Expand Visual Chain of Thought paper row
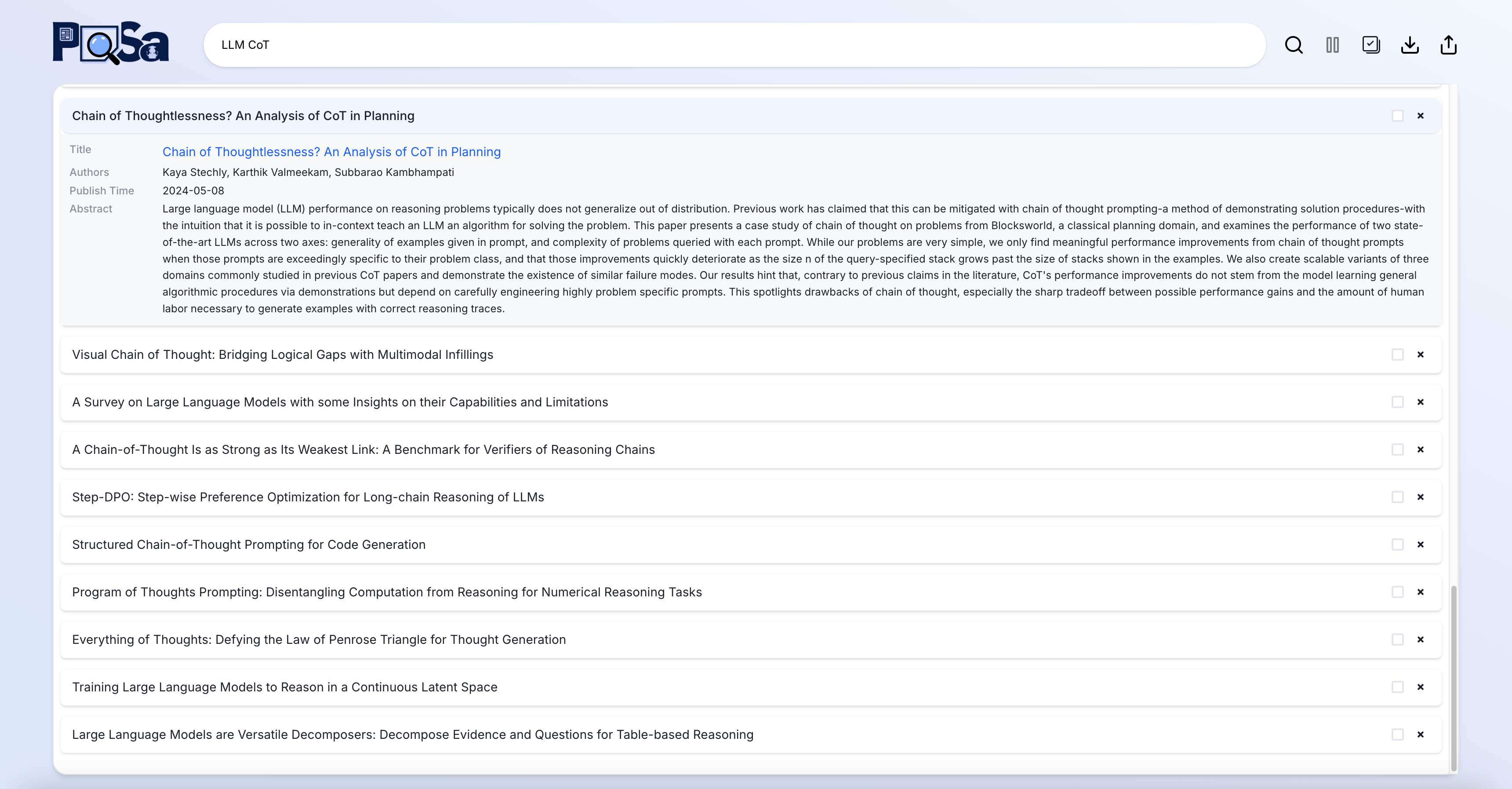The width and height of the screenshot is (1512, 789). coord(751,354)
